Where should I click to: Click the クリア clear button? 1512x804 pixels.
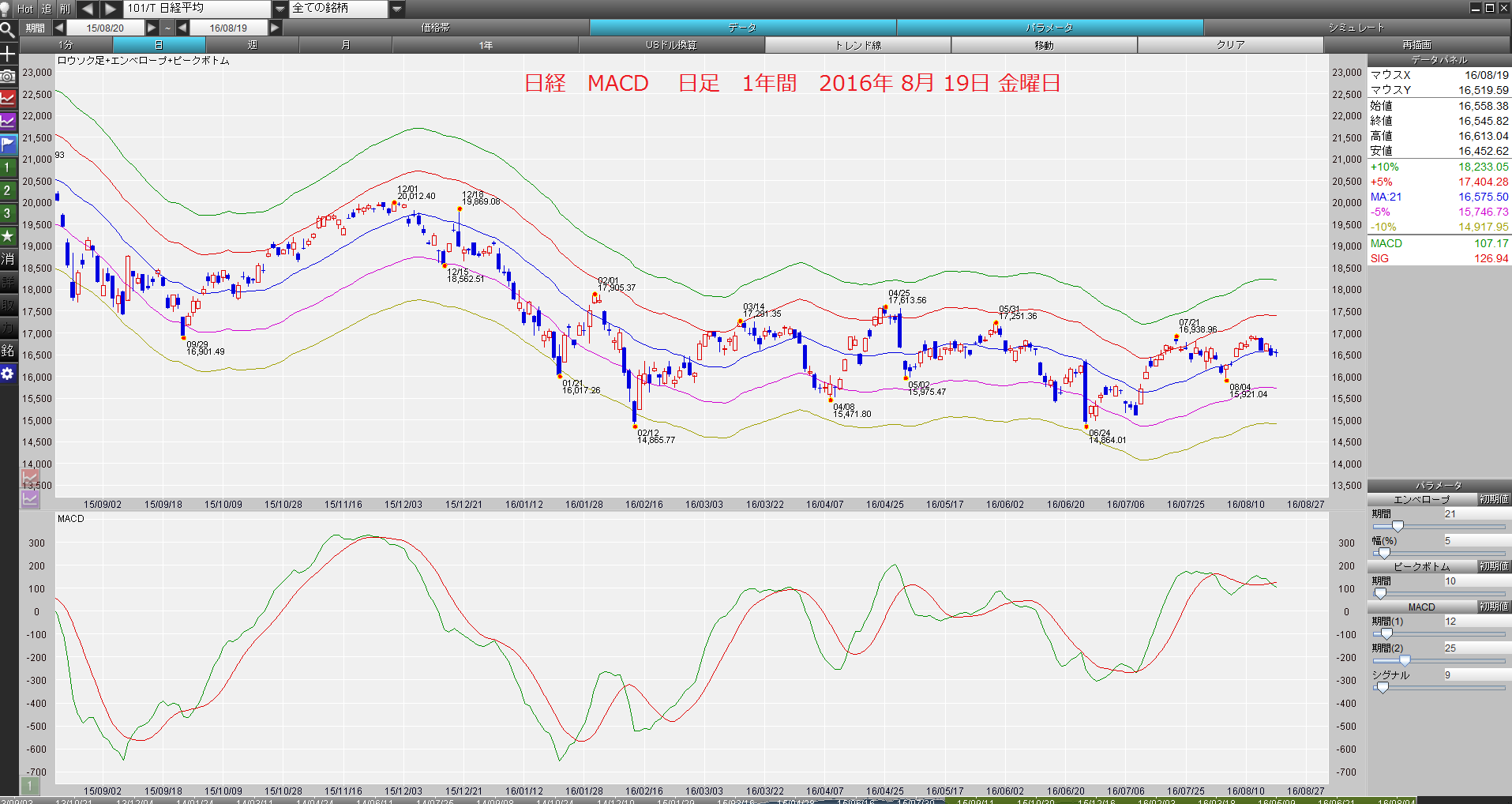(x=1230, y=45)
